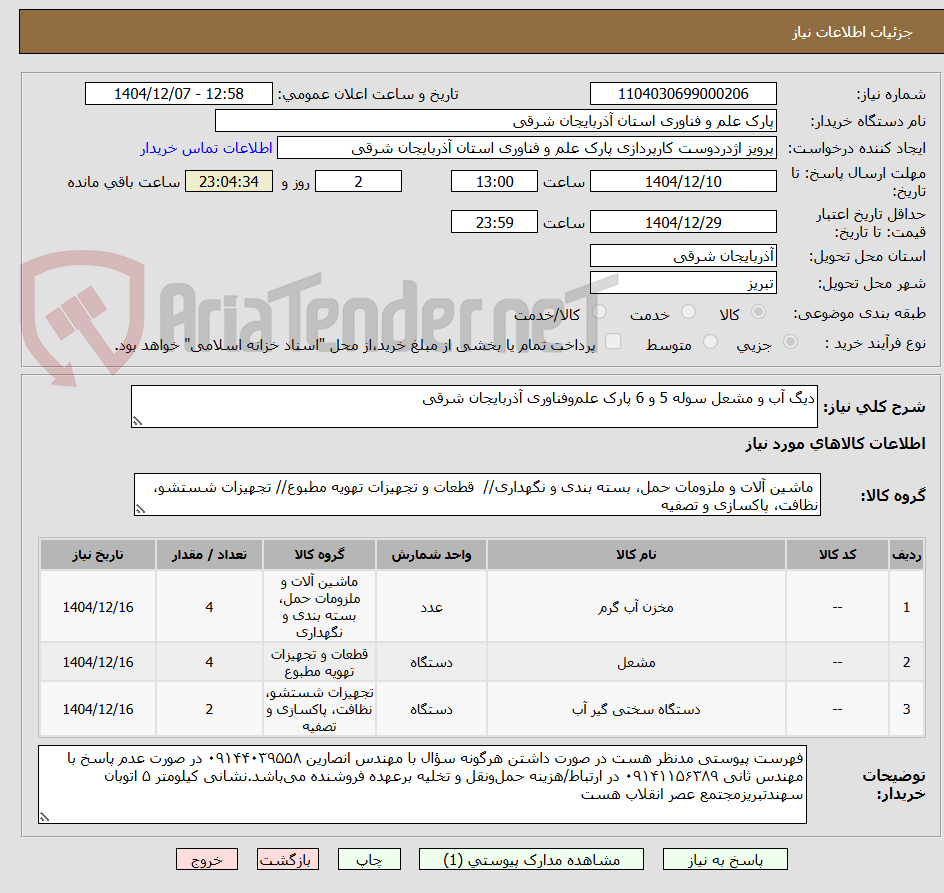Click the خروج exit button
944x893 pixels.
[x=206, y=859]
